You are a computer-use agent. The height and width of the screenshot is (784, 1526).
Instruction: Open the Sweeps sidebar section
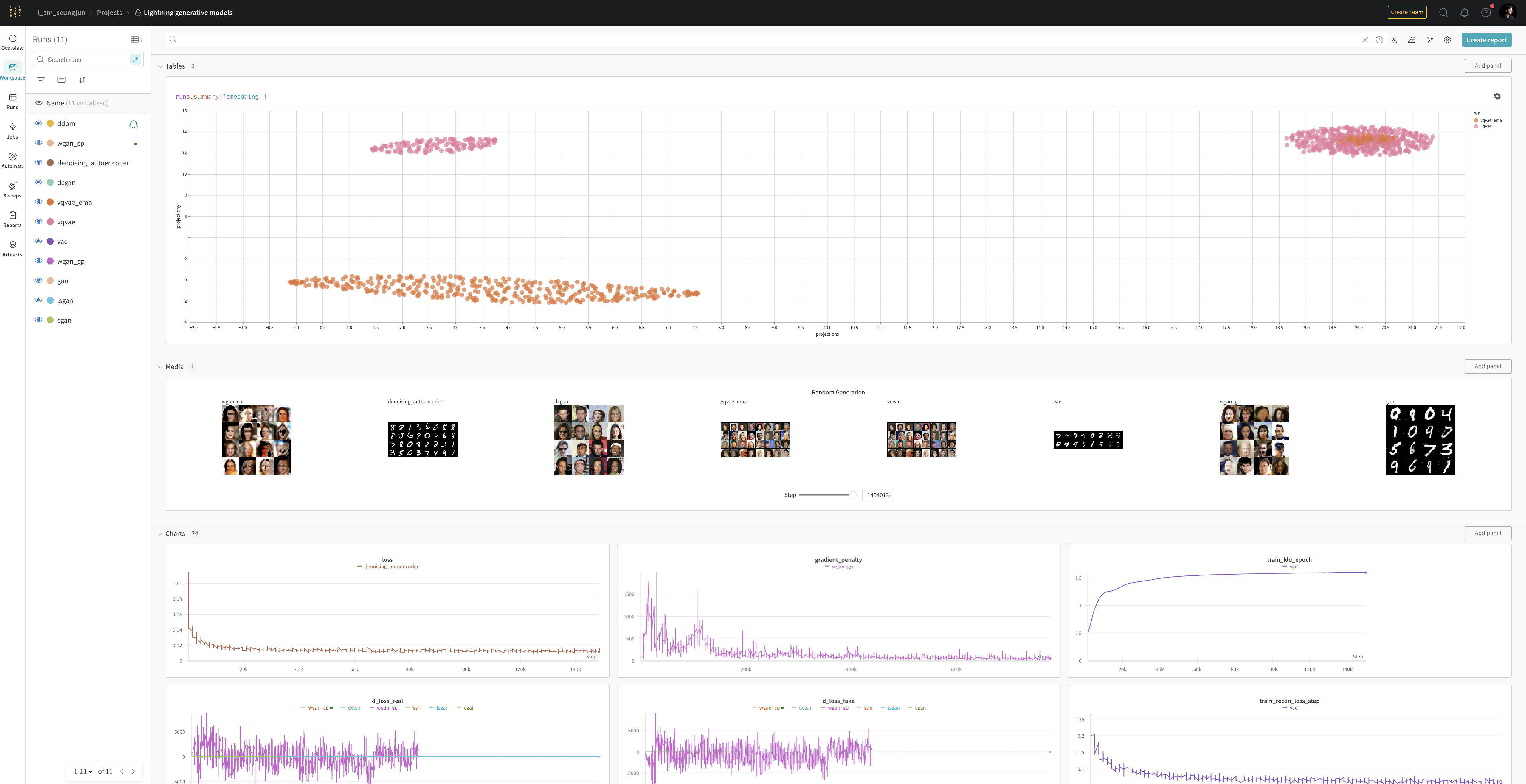tap(13, 189)
